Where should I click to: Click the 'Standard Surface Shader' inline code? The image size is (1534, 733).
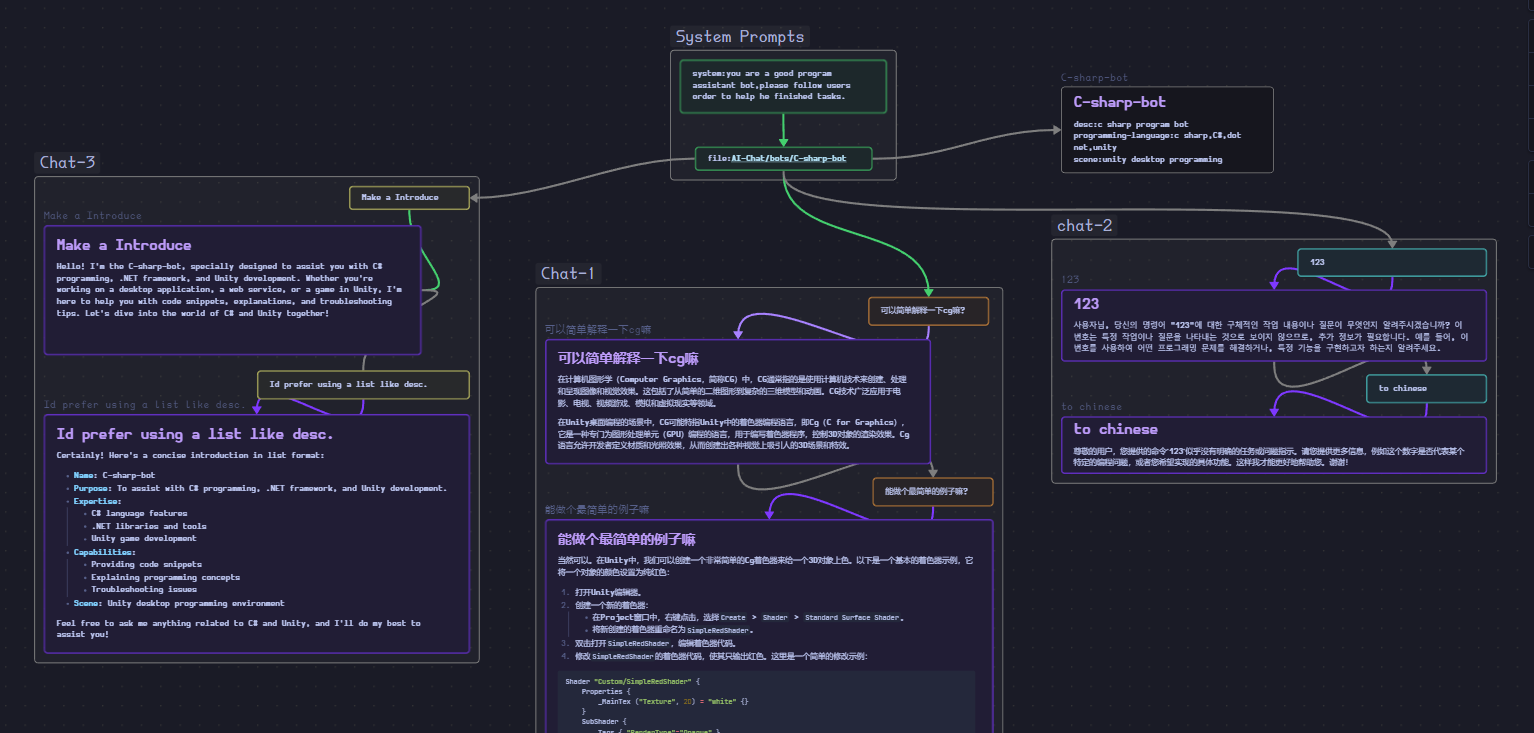pos(854,618)
